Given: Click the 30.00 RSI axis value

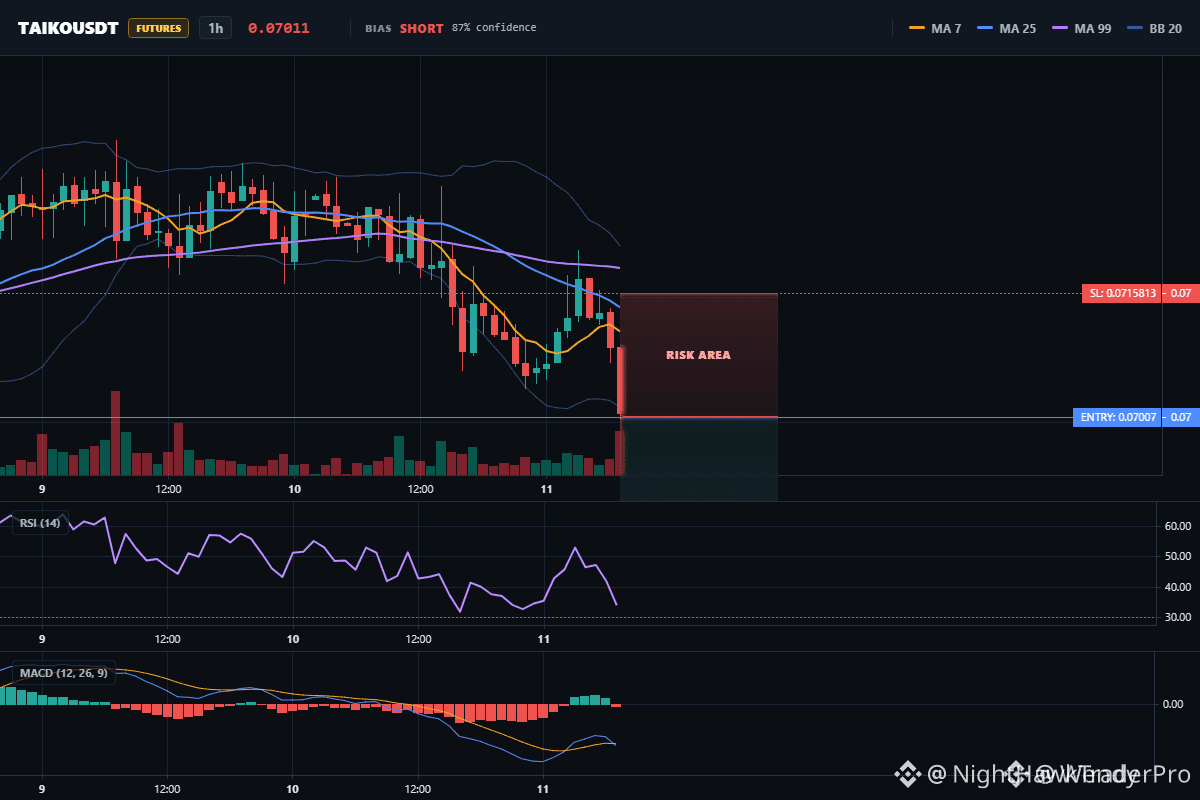Looking at the screenshot, I should (x=1178, y=617).
